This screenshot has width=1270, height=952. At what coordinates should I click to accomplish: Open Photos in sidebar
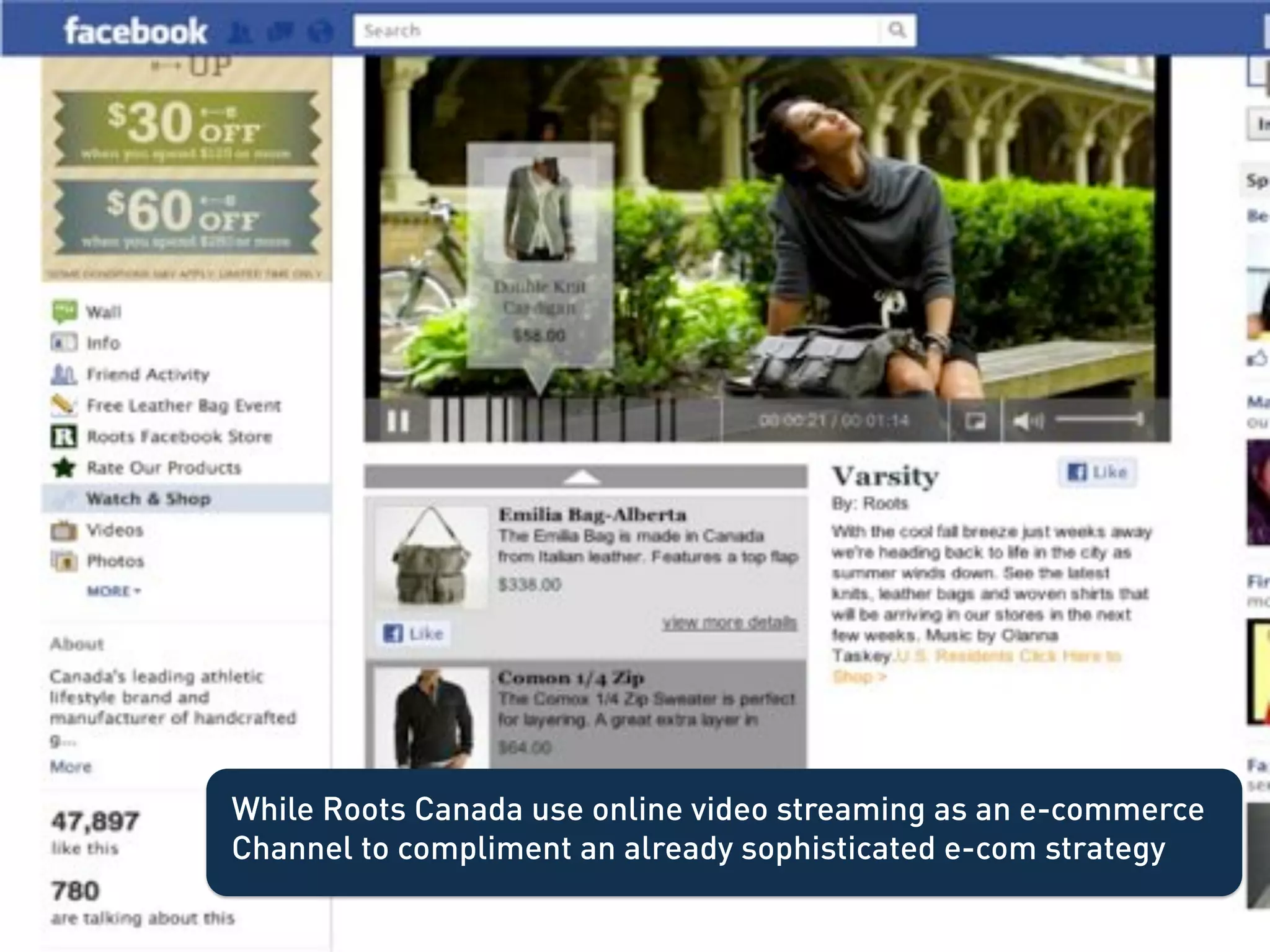[x=115, y=561]
